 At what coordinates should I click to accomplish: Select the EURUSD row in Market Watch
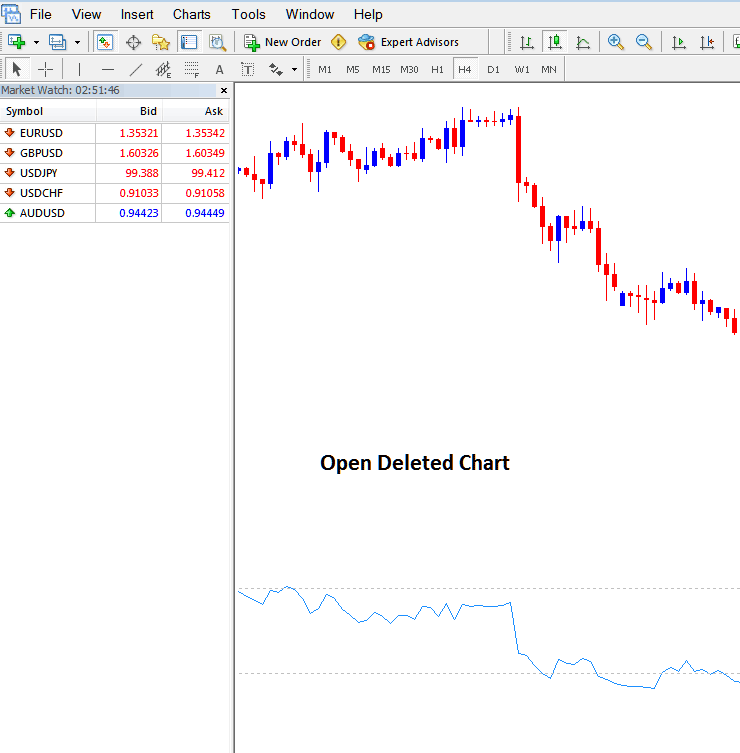pyautogui.click(x=48, y=132)
